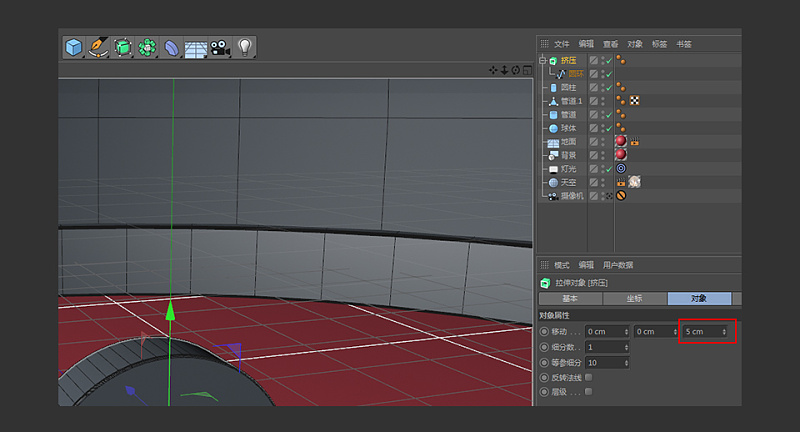The height and width of the screenshot is (432, 800).
Task: Enable the 层级 checkbox
Action: [x=588, y=391]
